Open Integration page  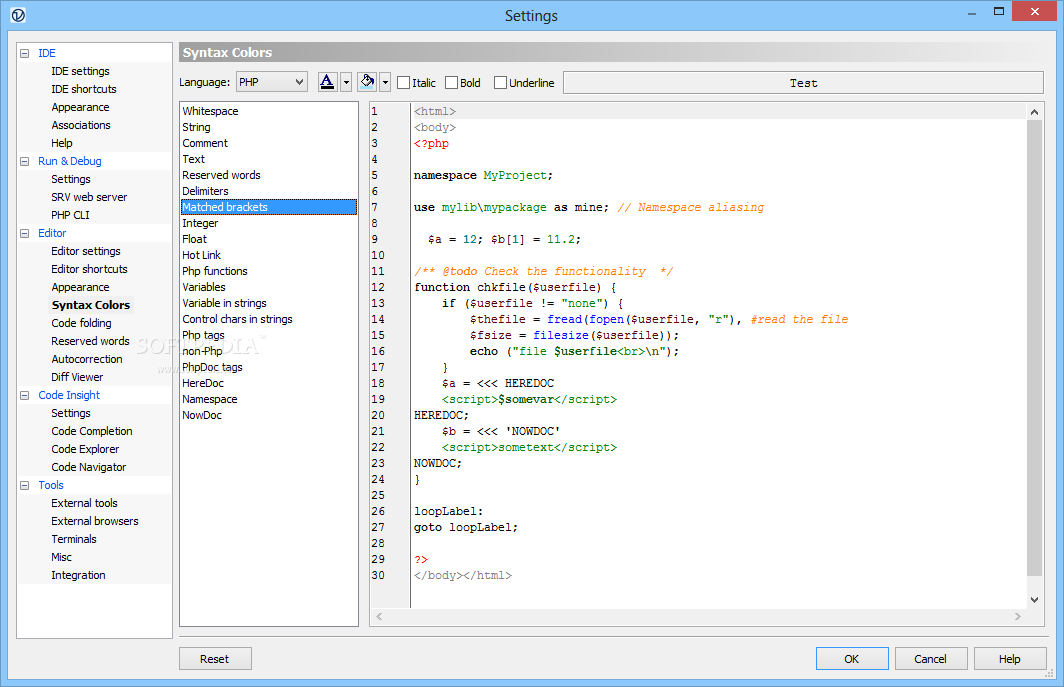coord(78,575)
